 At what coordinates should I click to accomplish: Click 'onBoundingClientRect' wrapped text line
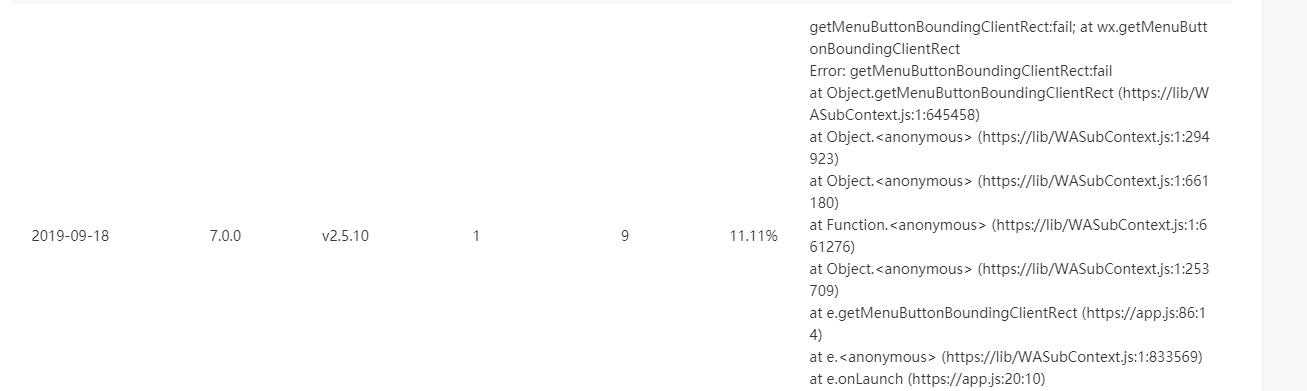pyautogui.click(x=884, y=49)
